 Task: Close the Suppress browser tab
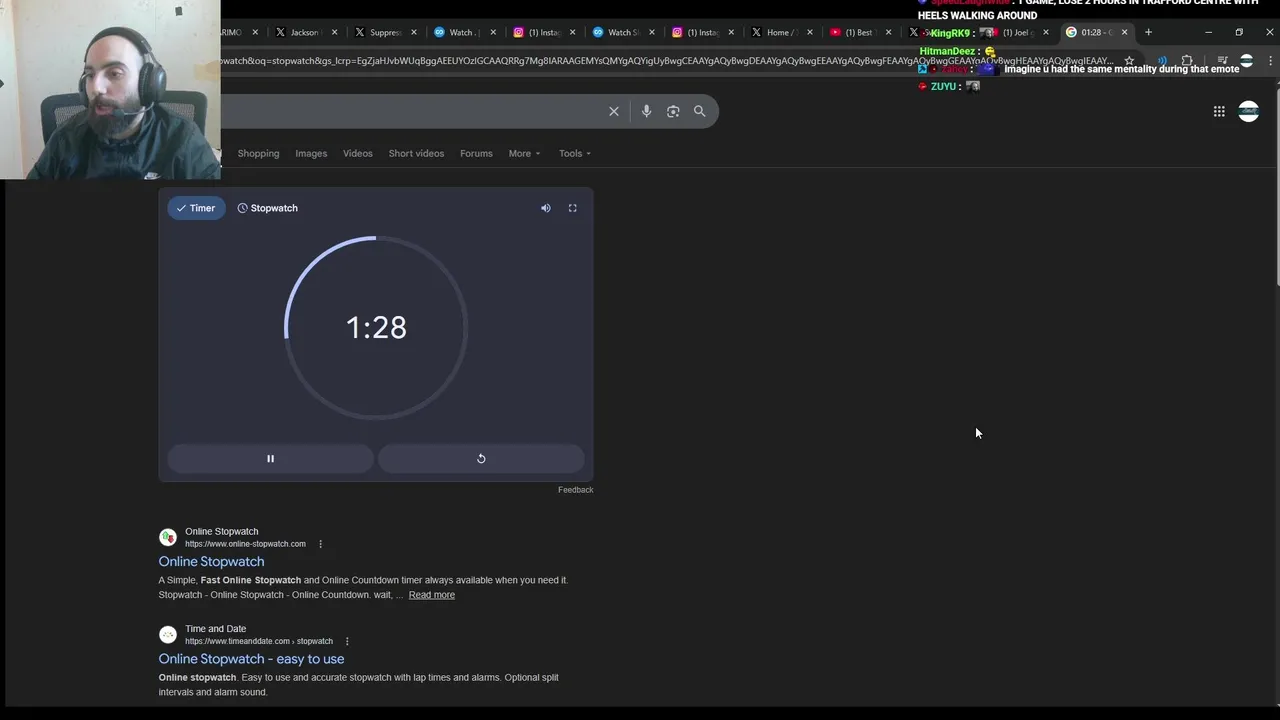413,32
